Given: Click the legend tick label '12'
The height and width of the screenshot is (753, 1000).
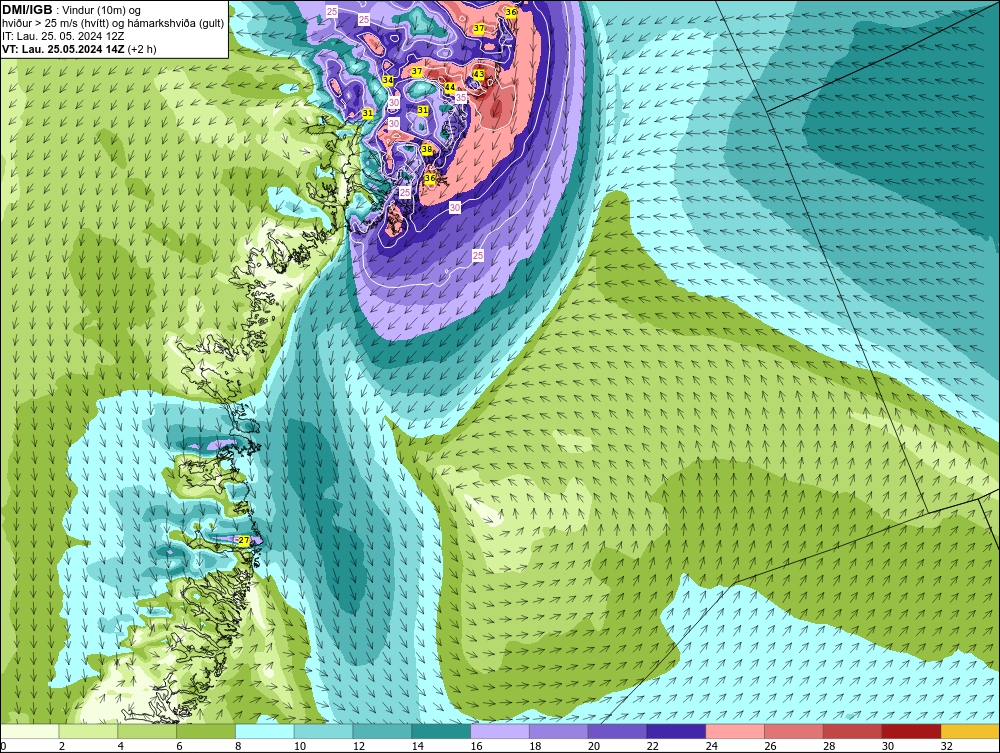Looking at the screenshot, I should [358, 746].
